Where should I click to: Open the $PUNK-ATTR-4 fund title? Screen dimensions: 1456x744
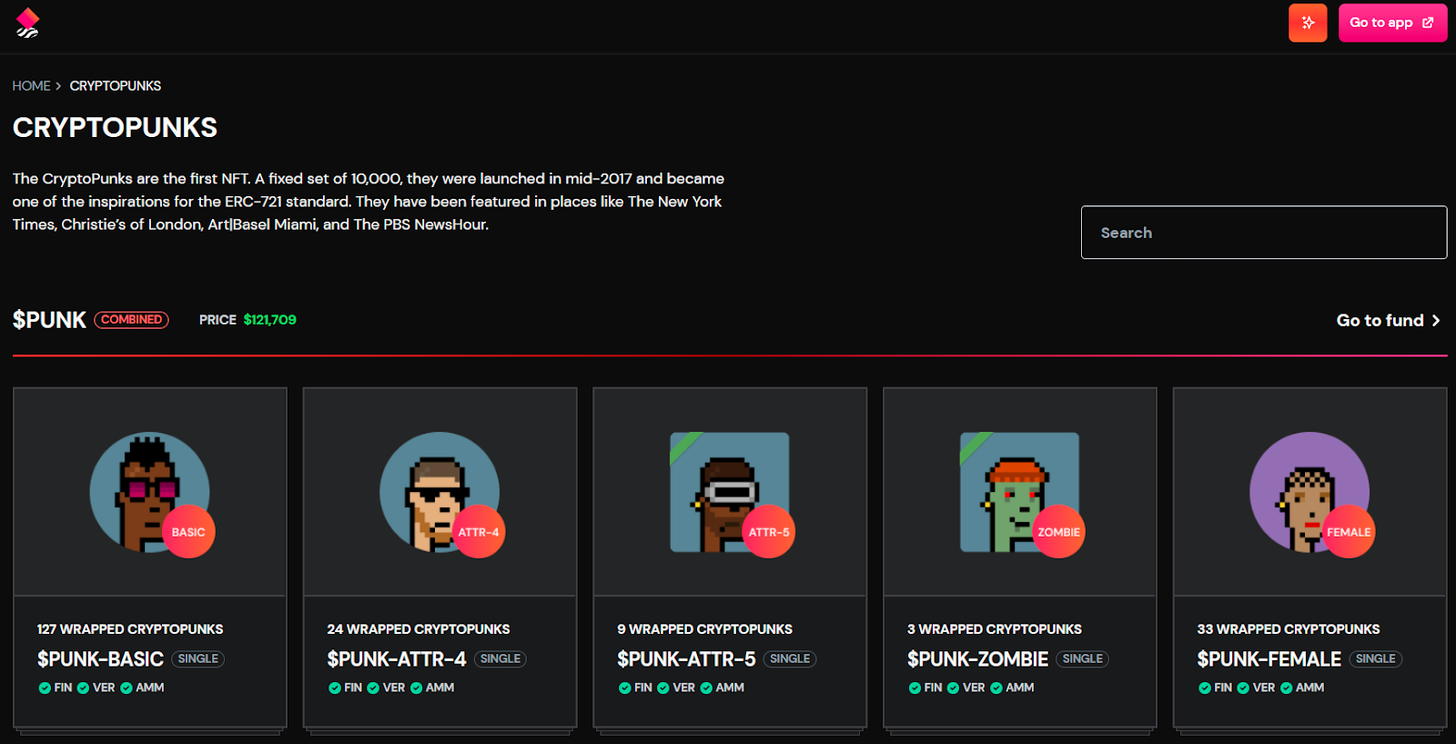click(397, 660)
